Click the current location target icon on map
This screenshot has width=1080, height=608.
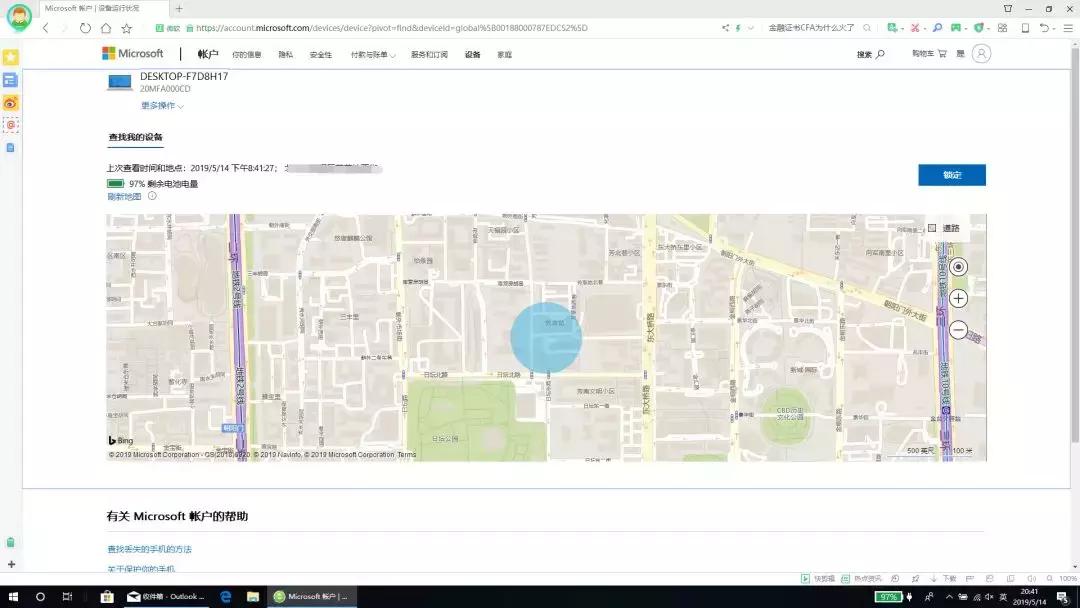(x=957, y=267)
